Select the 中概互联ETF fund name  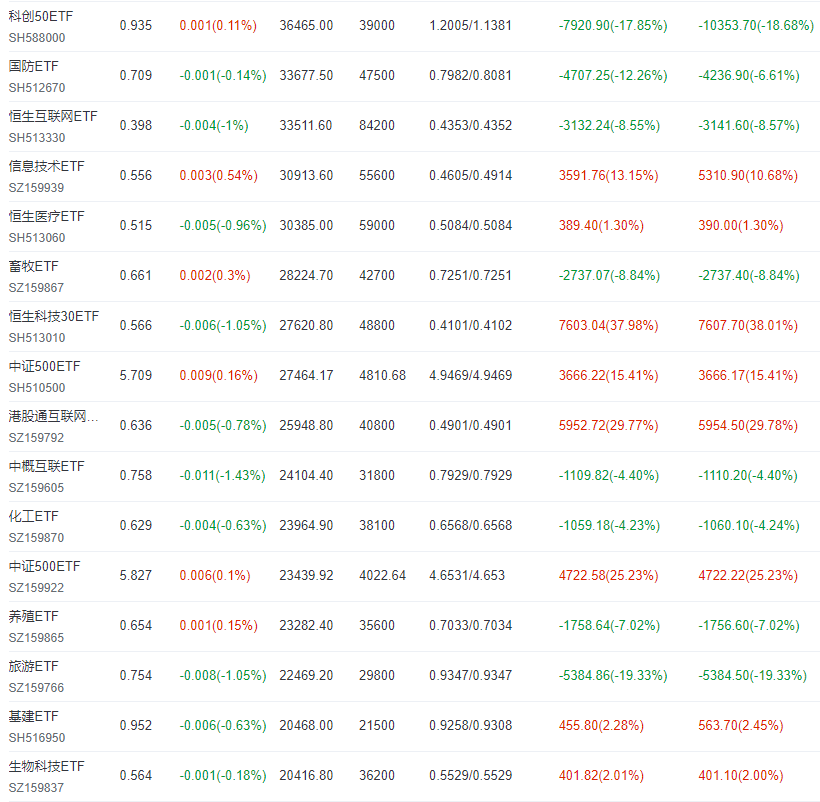tap(47, 466)
